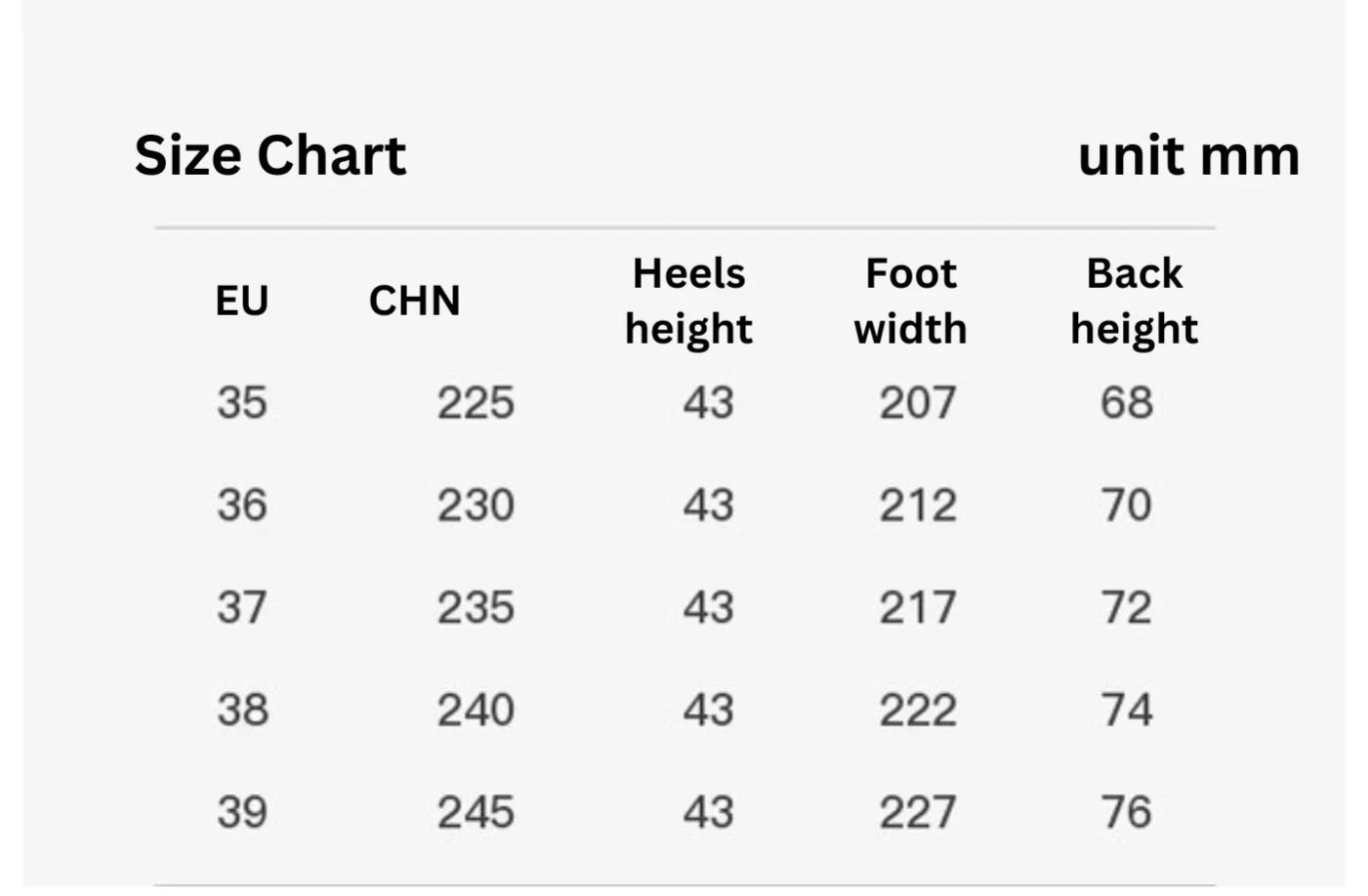Select EU size 38 cell
Viewport: 1368px width, 896px height.
click(241, 710)
